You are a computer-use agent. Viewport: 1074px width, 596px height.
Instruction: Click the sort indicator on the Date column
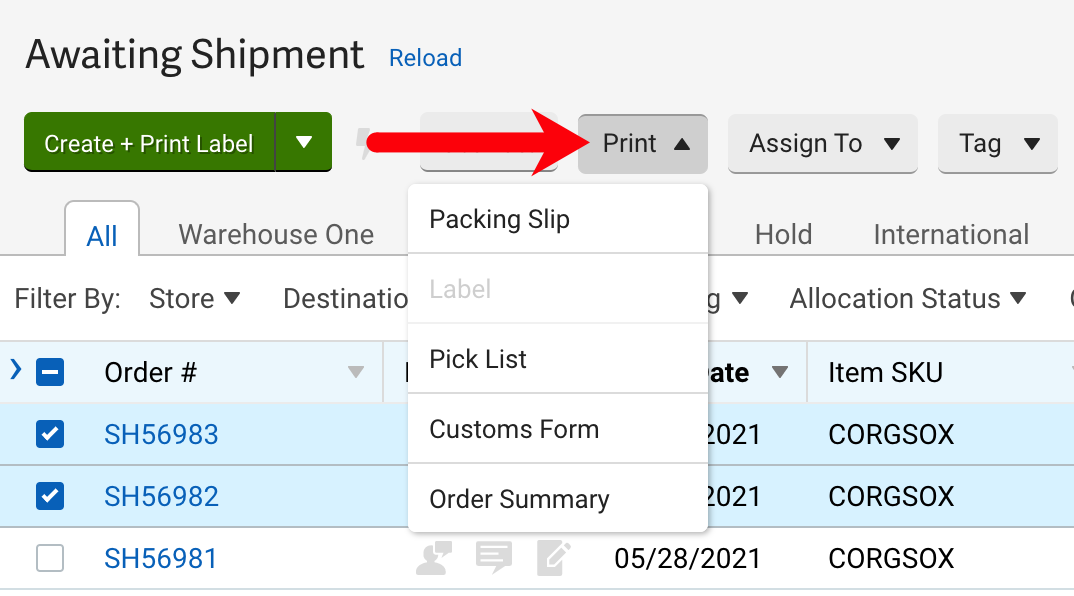click(x=780, y=372)
